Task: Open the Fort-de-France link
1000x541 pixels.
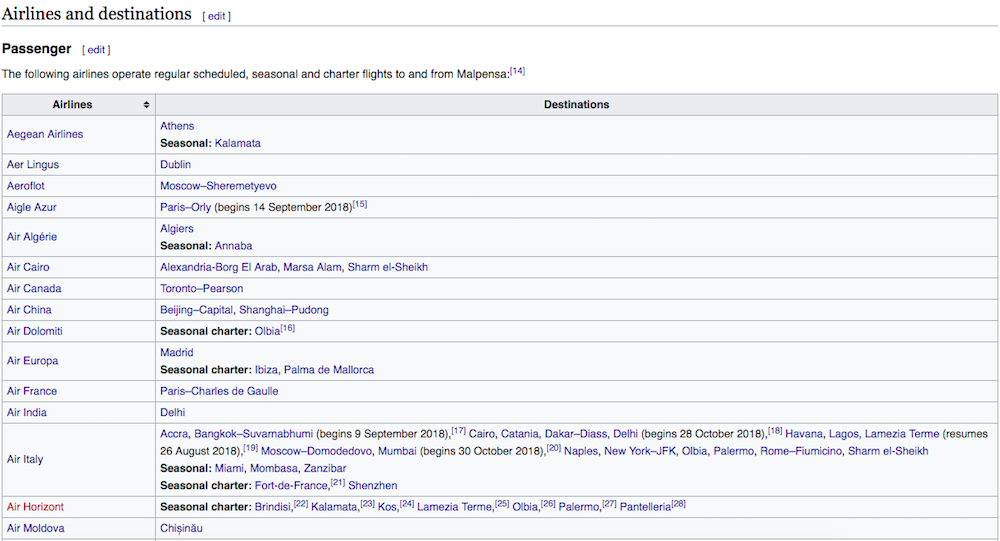Action: [x=291, y=485]
